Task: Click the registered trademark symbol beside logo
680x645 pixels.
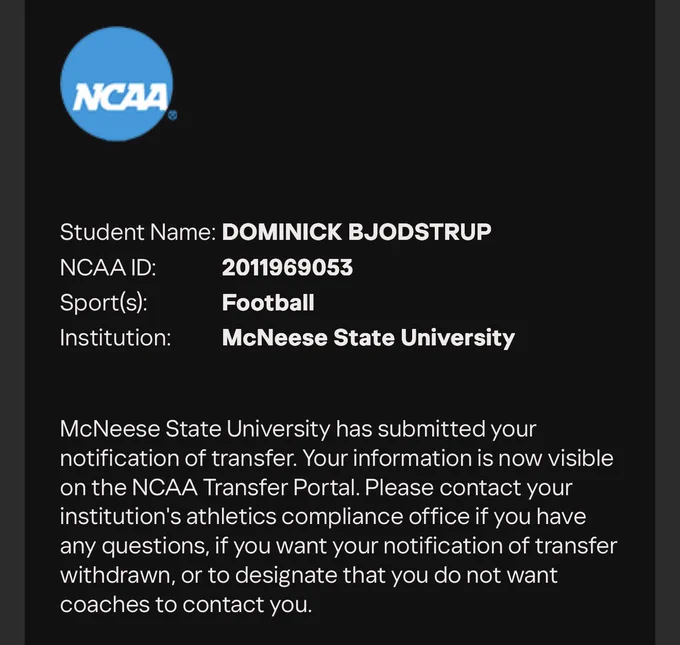Action: pos(173,115)
